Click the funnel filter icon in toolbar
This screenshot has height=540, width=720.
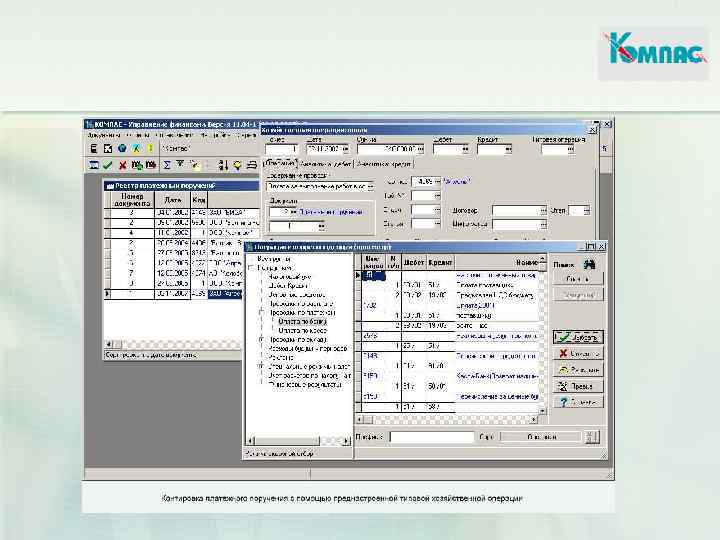coord(180,164)
